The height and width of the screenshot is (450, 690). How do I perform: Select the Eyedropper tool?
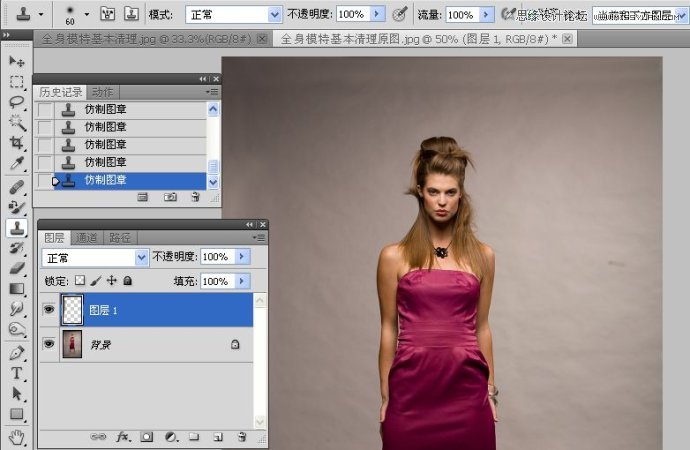(17, 164)
